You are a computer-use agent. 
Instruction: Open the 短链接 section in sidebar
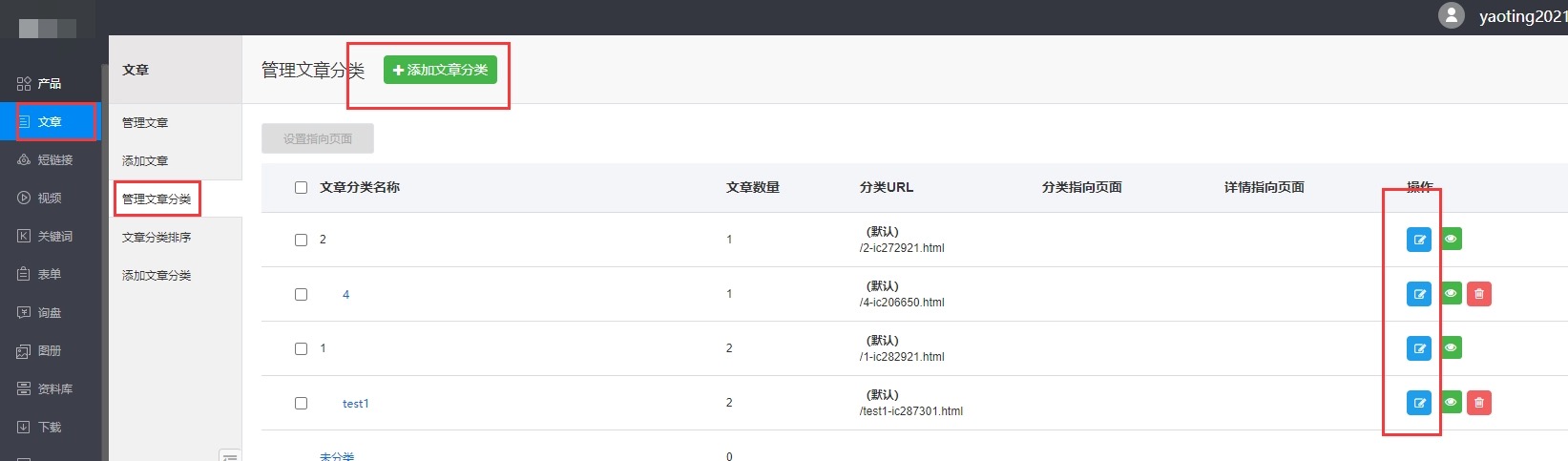pos(54,160)
